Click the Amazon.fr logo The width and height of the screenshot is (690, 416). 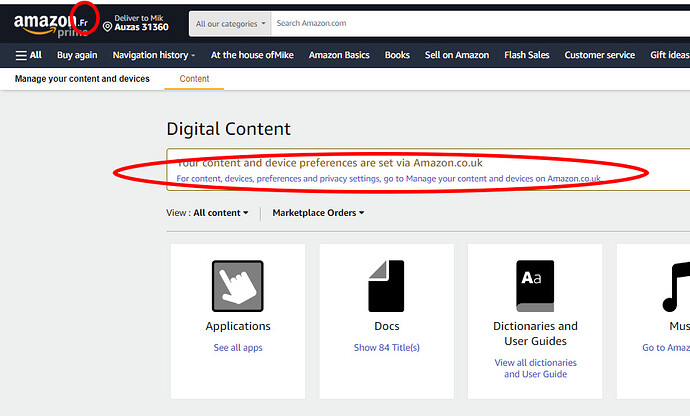coord(51,25)
